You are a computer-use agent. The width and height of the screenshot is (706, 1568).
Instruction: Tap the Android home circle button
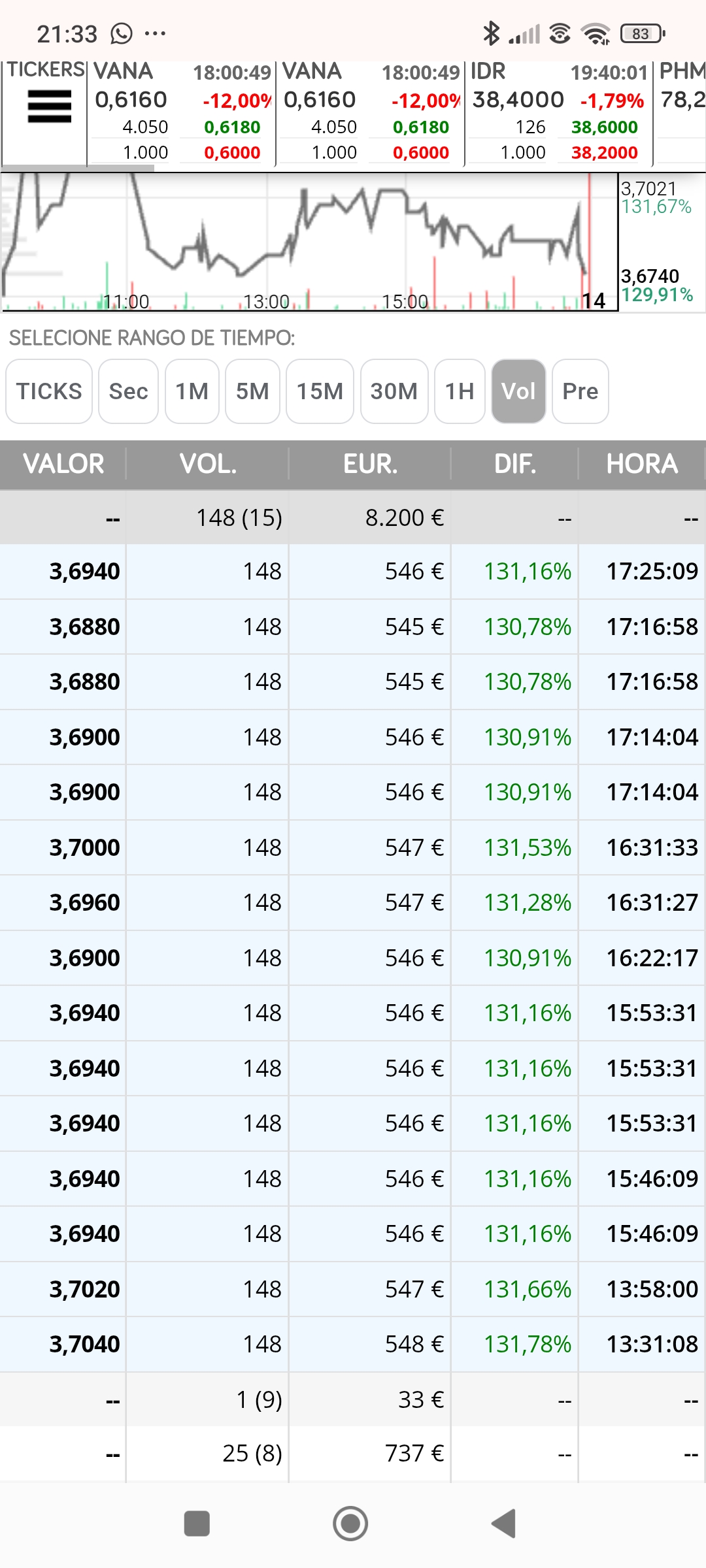(350, 1524)
